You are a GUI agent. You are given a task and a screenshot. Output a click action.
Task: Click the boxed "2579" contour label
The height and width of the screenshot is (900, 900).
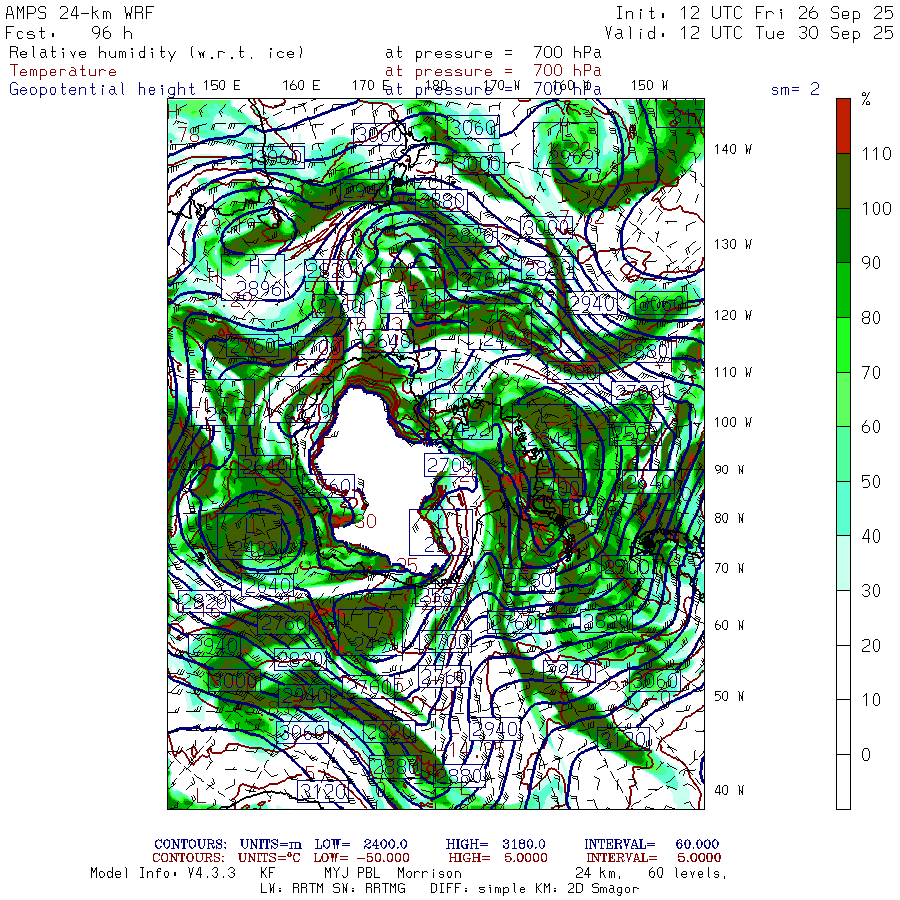pos(301,399)
